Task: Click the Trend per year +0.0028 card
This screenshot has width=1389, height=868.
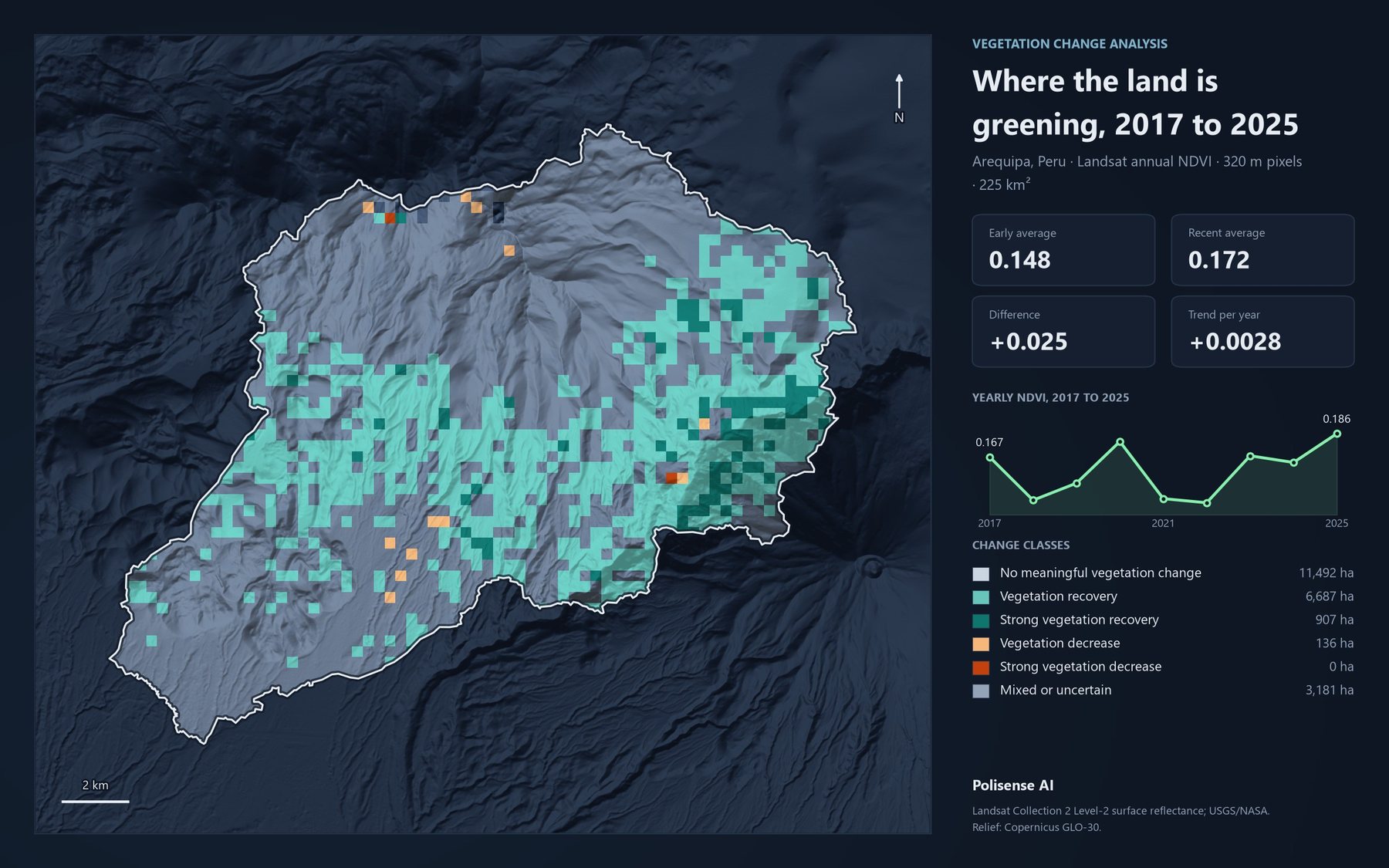Action: pos(1262,332)
